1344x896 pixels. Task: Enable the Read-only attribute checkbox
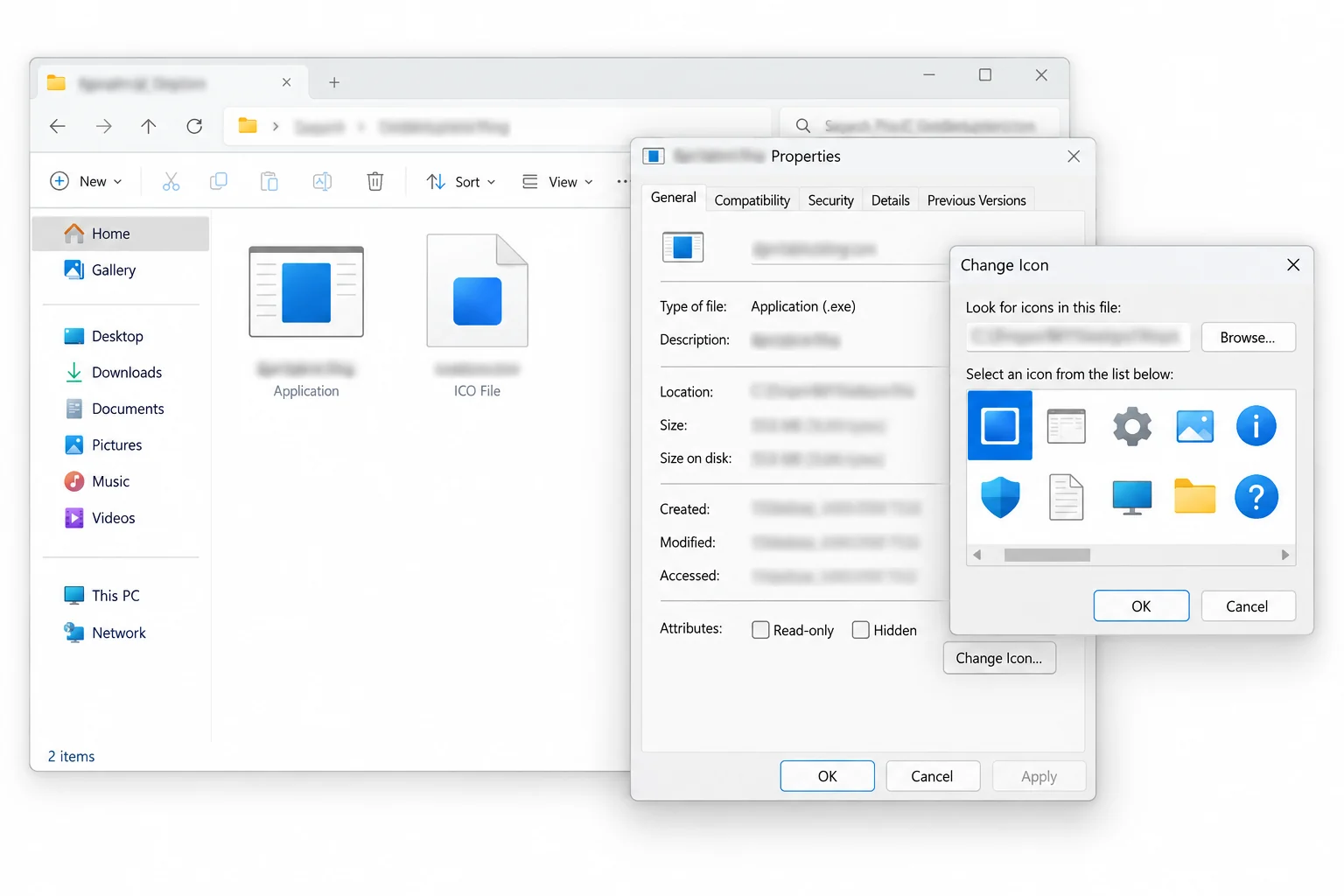[760, 630]
